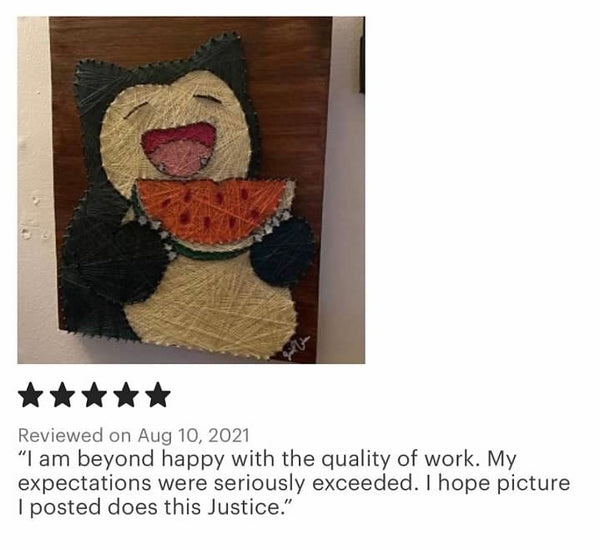The height and width of the screenshot is (550, 600).
Task: Click the fourth rating star
Action: click(126, 395)
